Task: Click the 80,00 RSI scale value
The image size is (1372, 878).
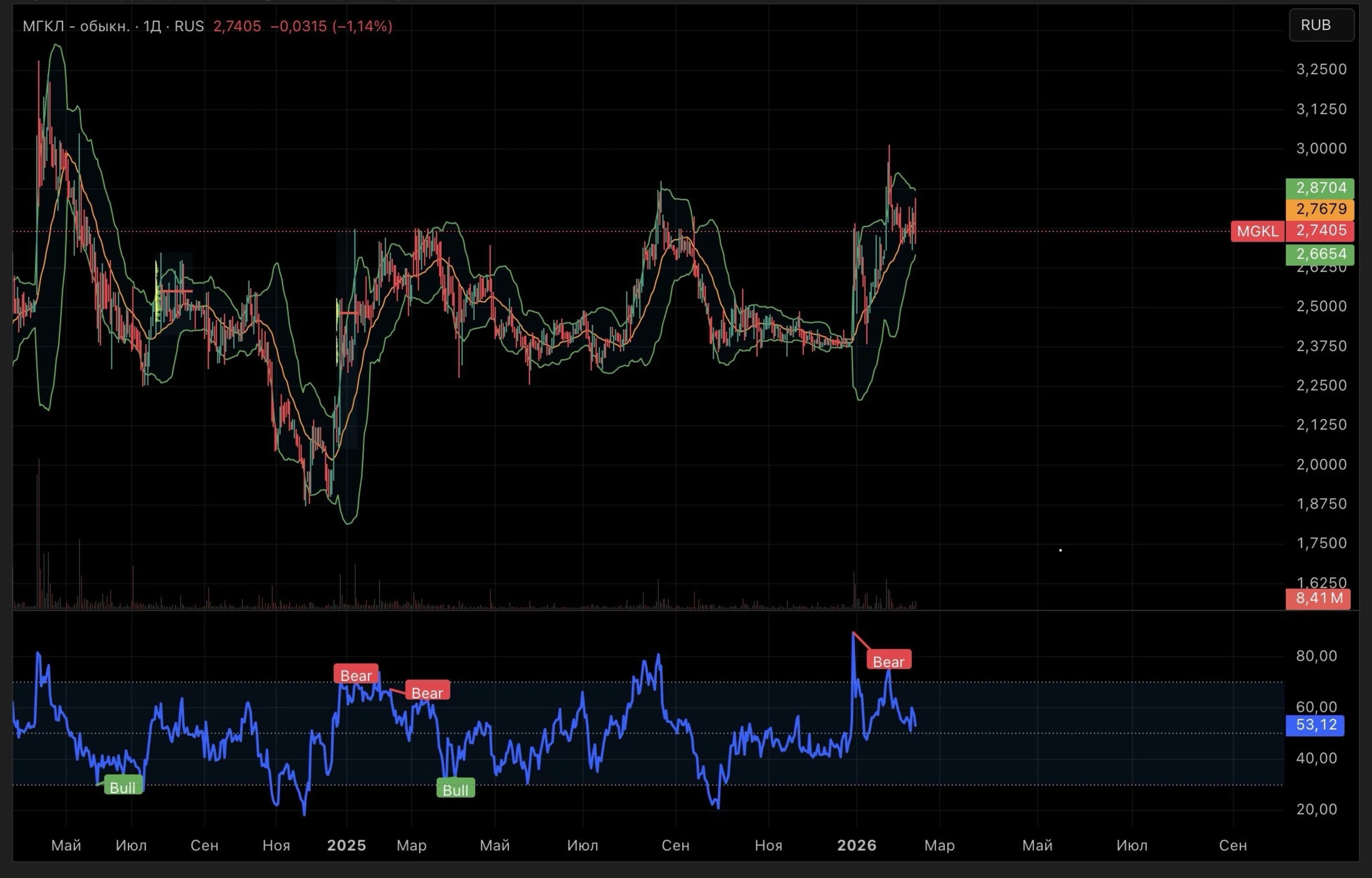Action: coord(1316,656)
